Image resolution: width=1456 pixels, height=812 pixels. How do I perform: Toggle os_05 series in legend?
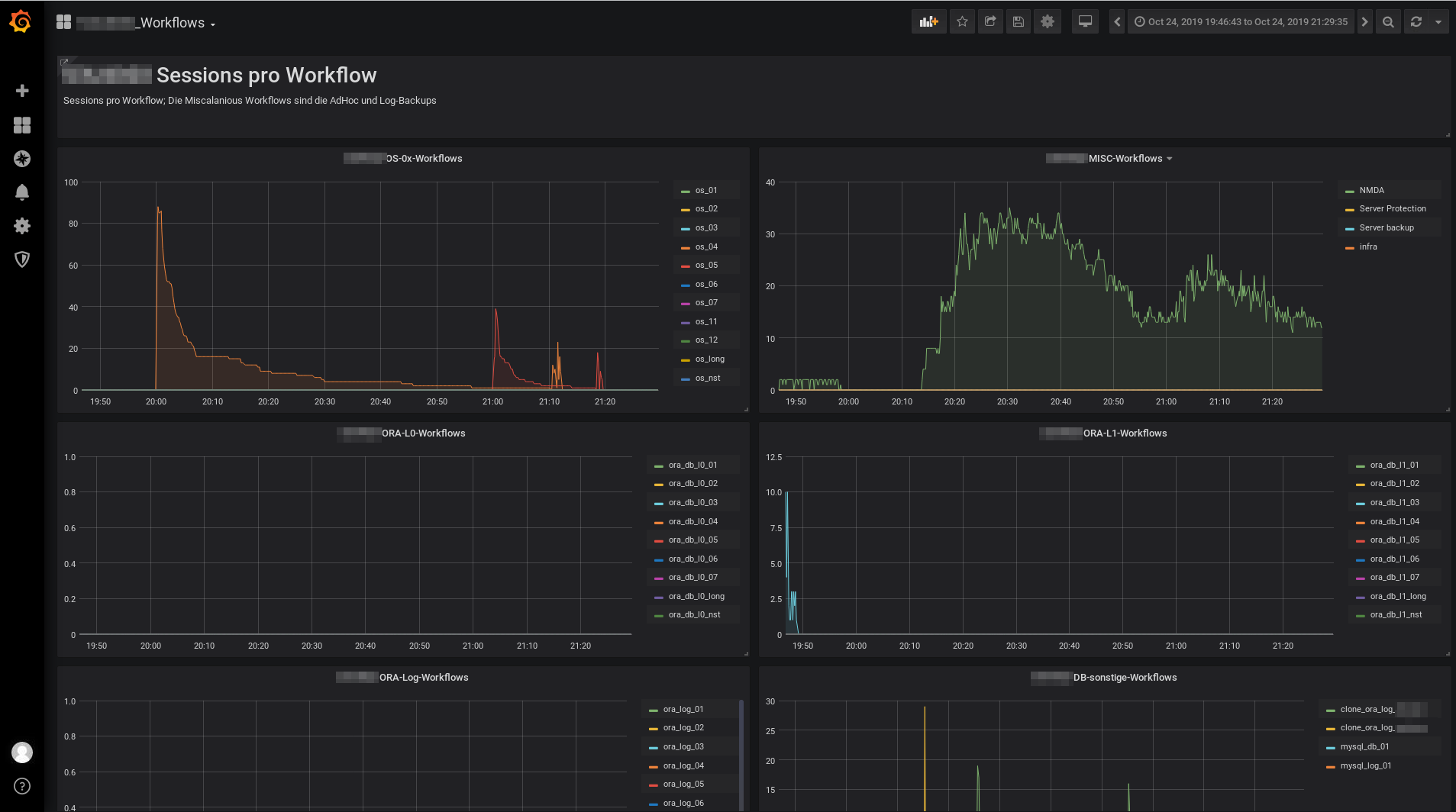[706, 266]
